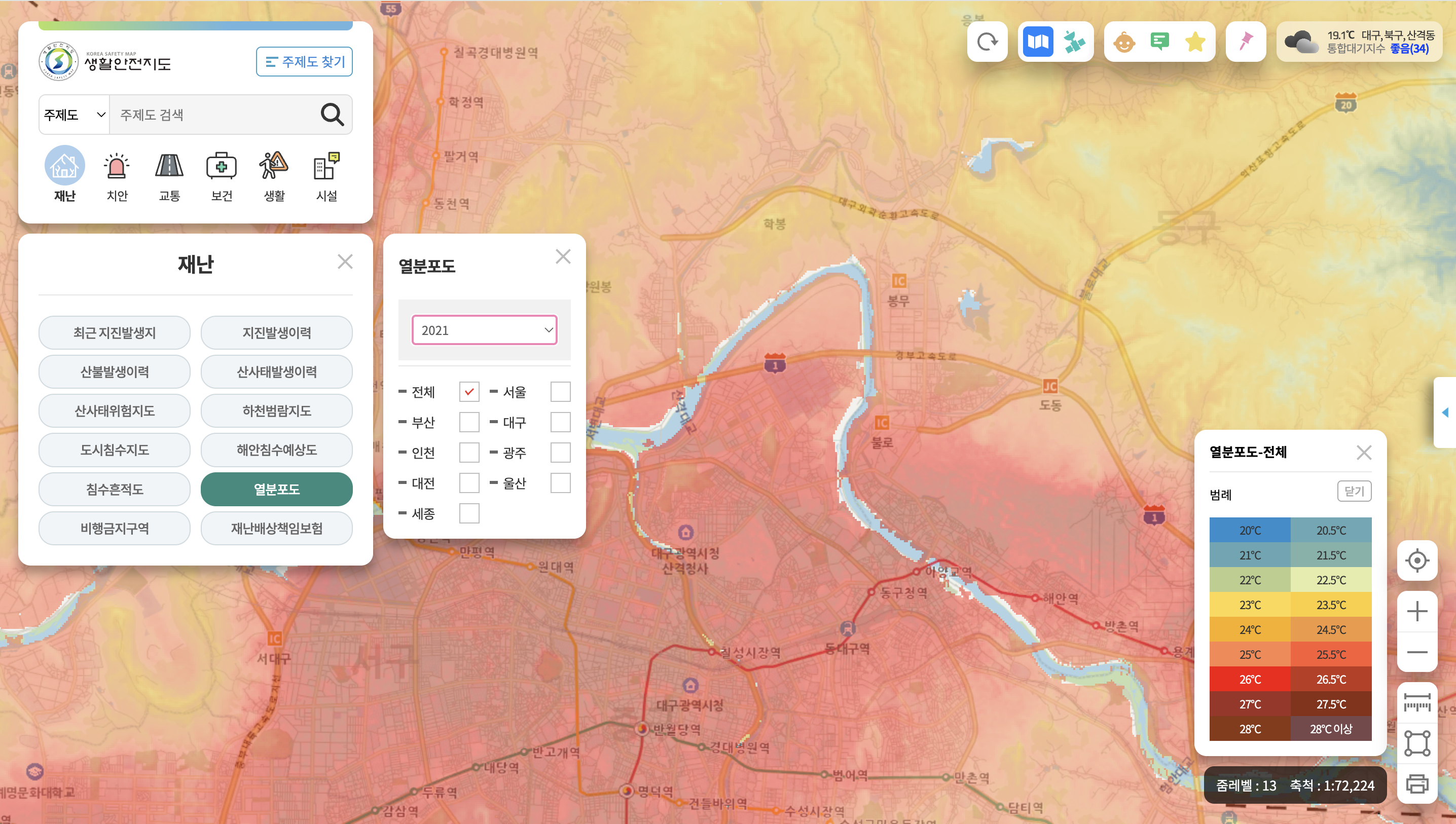Select the distance ruler tool
Viewport: 1456px width, 824px height.
[1417, 703]
